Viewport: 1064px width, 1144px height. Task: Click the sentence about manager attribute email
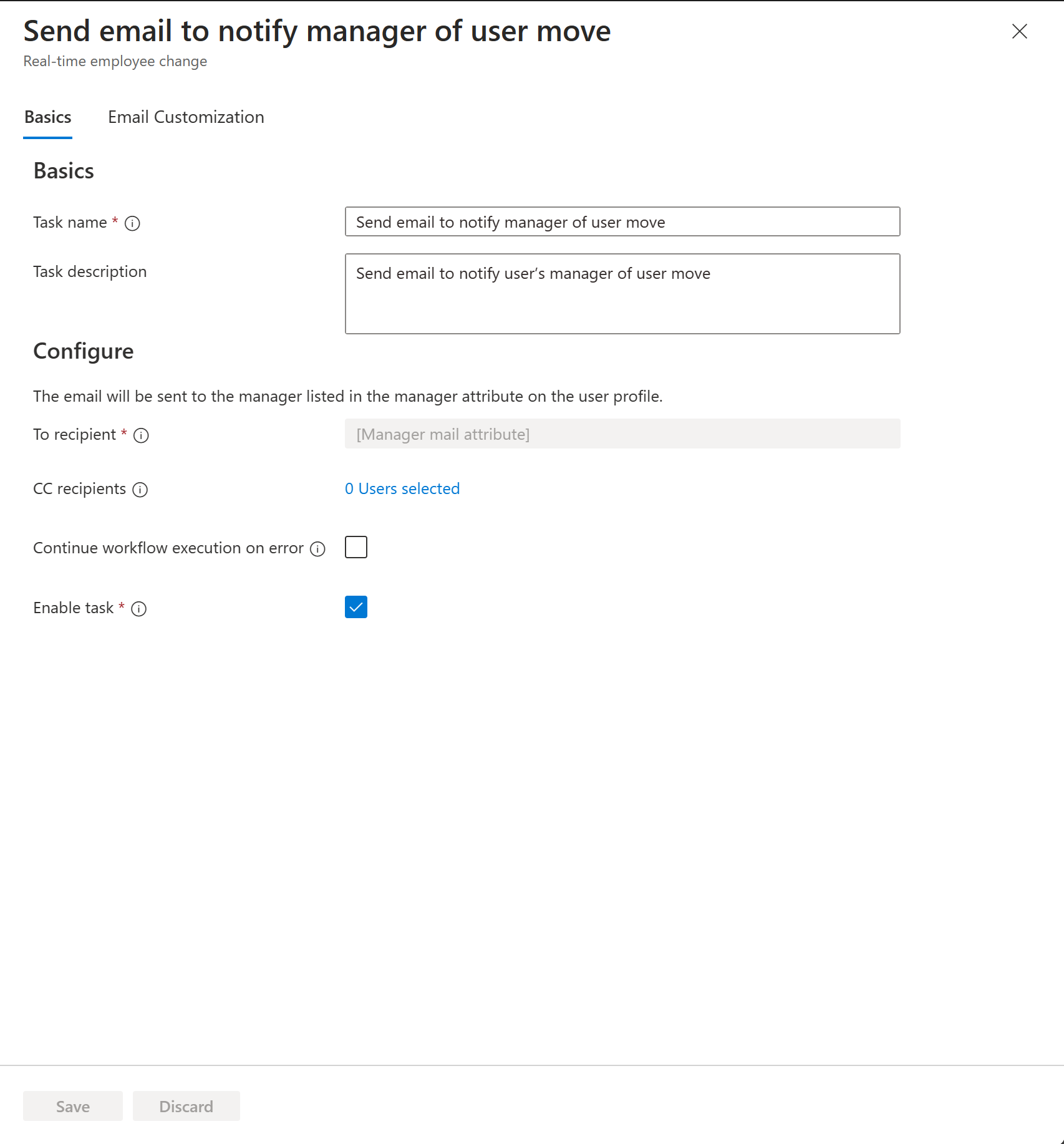click(347, 396)
